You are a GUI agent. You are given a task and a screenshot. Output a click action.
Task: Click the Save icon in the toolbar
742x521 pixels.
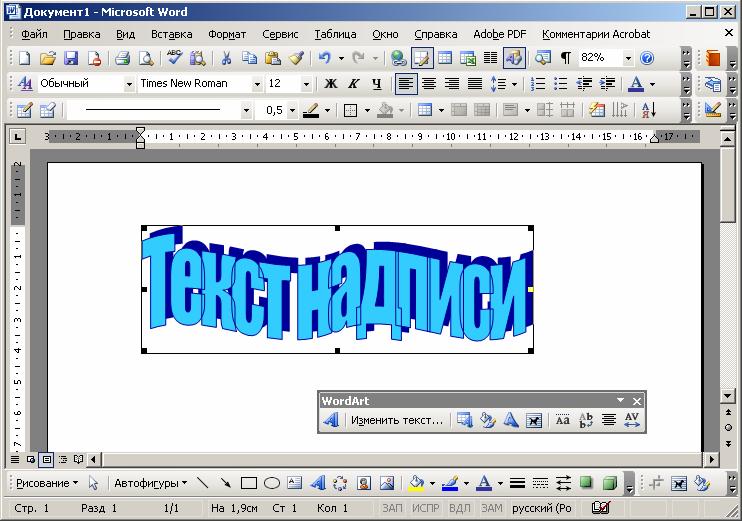71,58
